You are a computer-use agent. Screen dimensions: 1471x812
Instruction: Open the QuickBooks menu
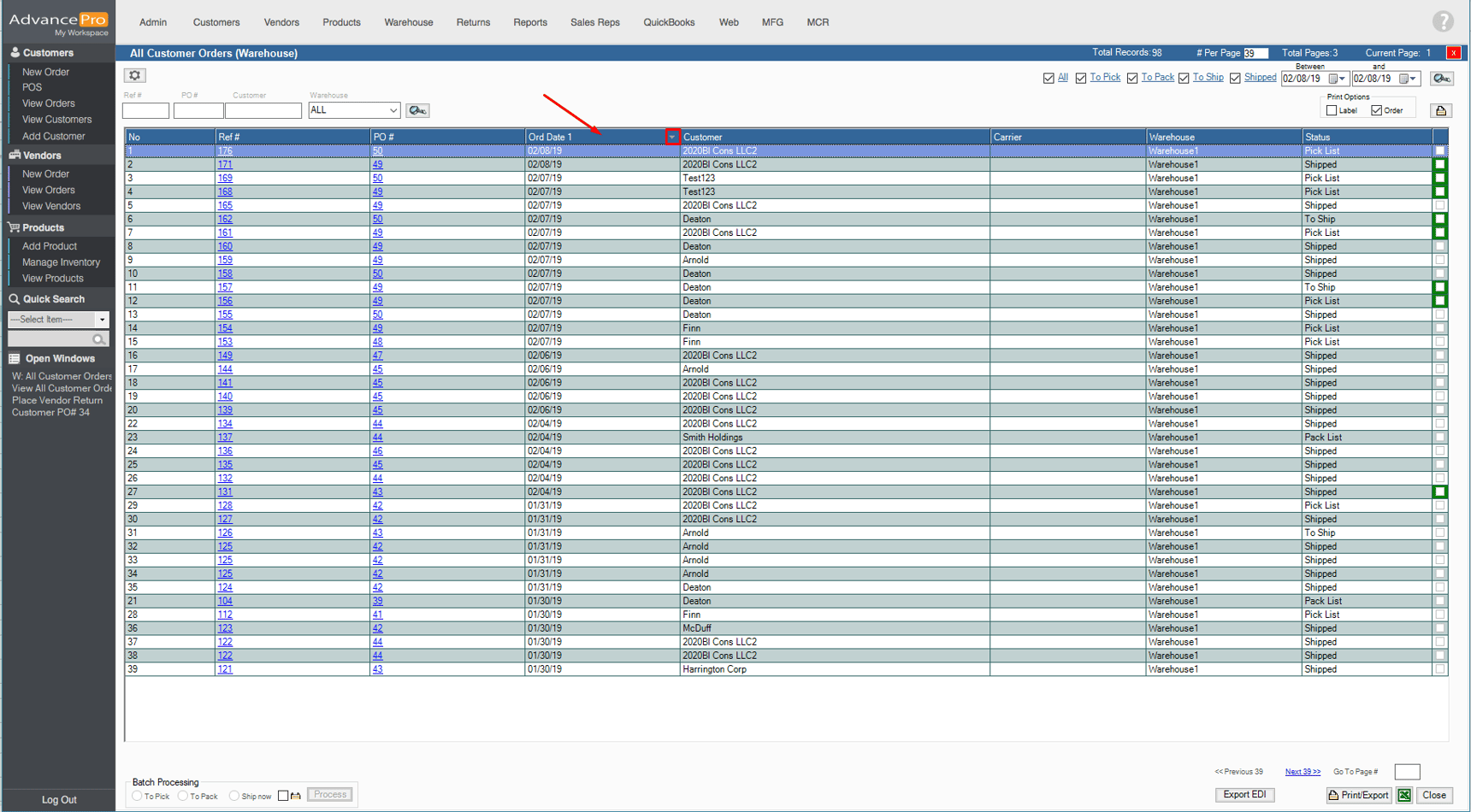point(669,22)
